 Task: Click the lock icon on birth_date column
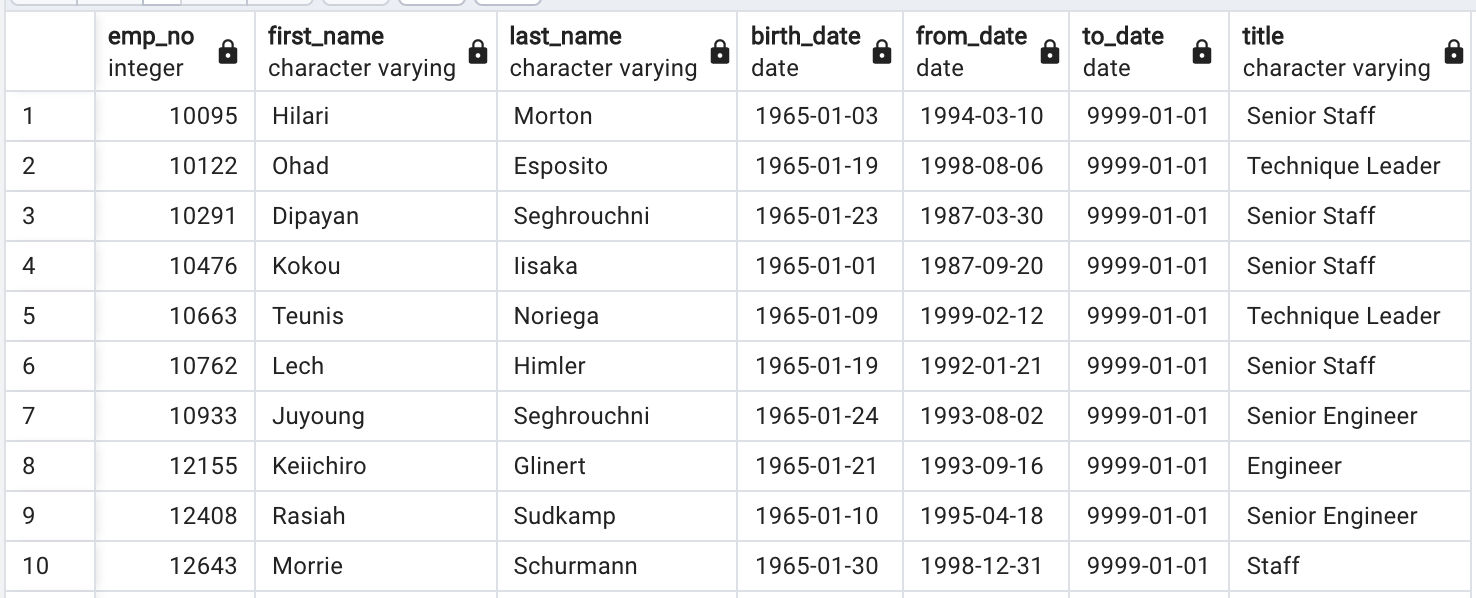click(881, 52)
